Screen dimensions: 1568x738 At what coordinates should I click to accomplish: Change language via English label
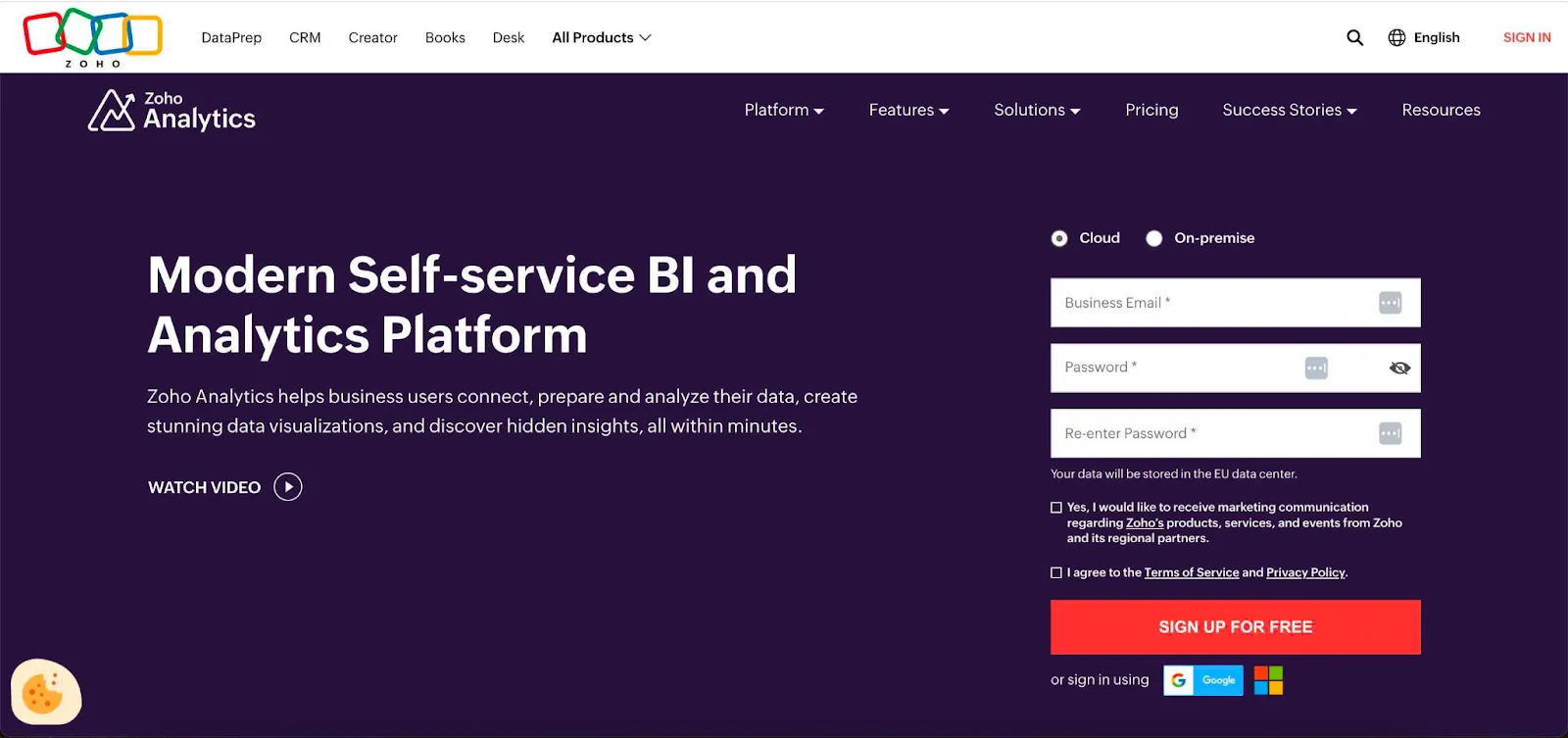click(1437, 37)
